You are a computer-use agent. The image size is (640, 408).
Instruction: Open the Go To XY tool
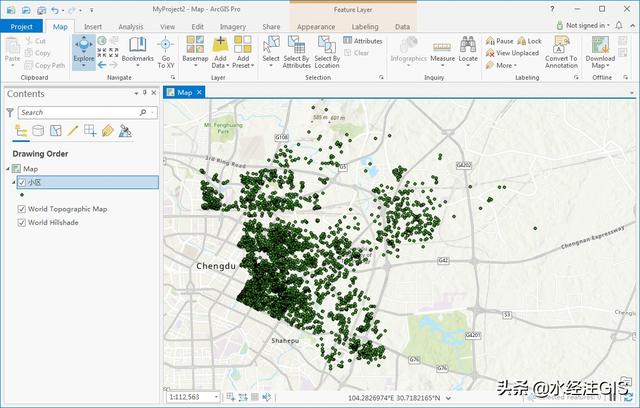pyautogui.click(x=166, y=52)
